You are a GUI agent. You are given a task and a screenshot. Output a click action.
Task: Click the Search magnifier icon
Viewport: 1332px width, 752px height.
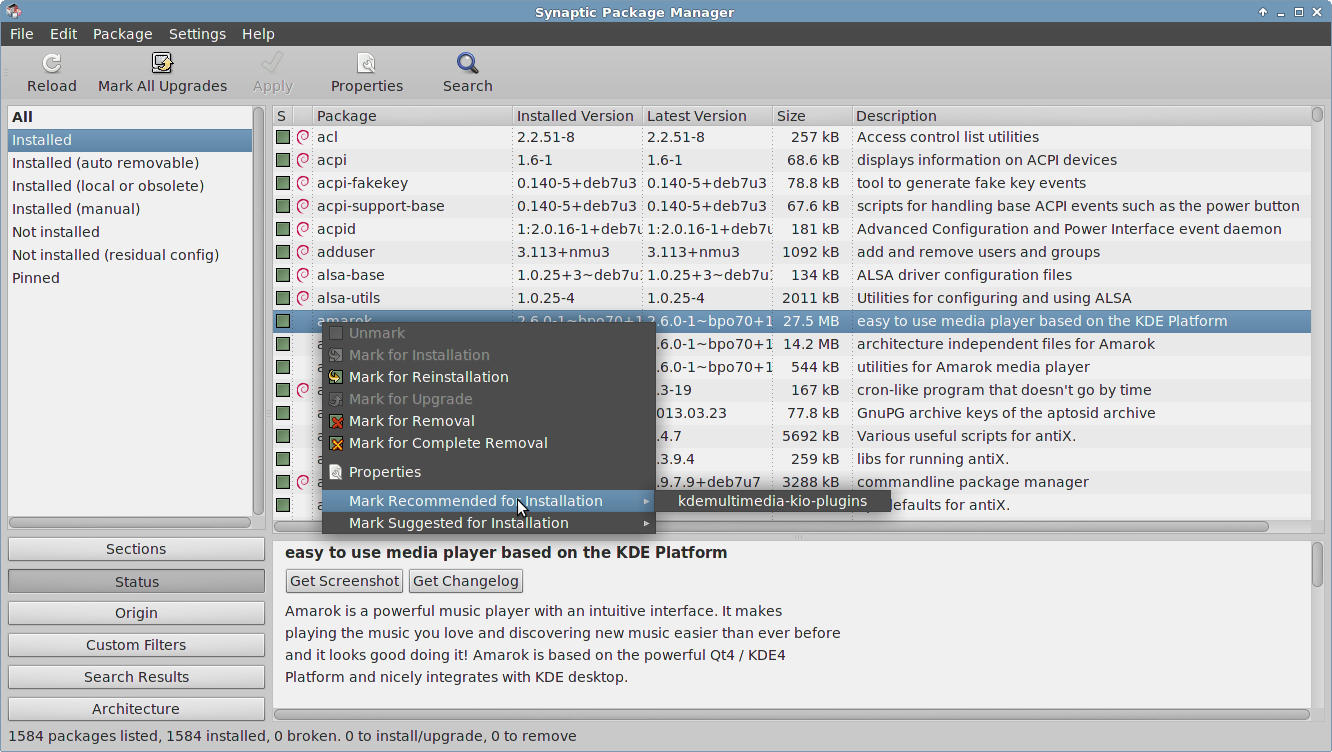click(x=468, y=63)
